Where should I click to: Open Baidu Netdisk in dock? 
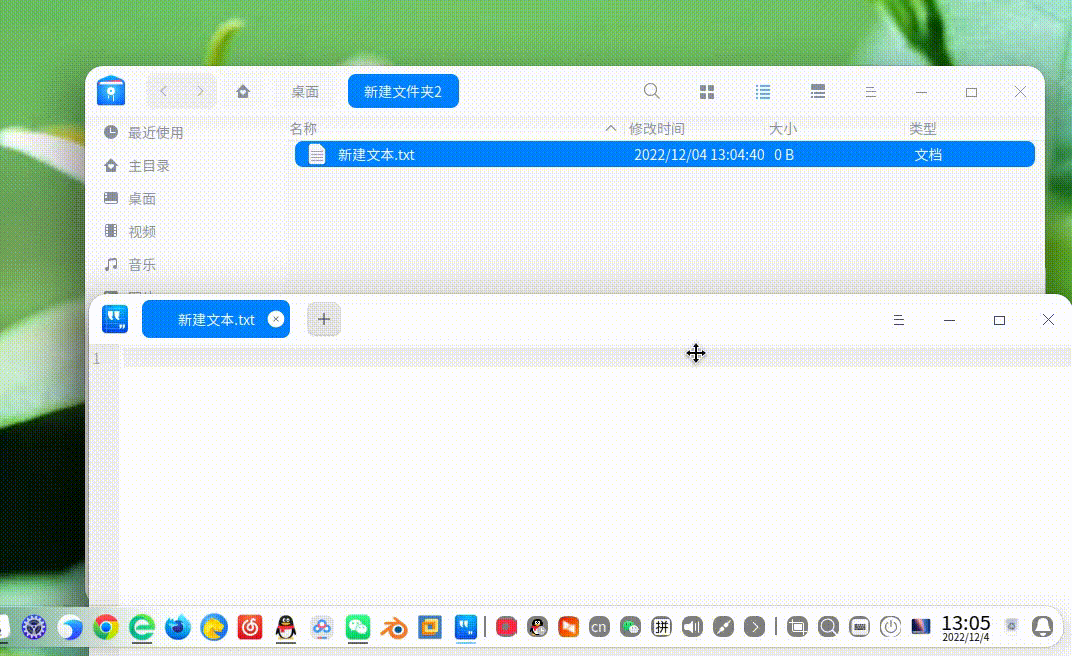point(322,627)
